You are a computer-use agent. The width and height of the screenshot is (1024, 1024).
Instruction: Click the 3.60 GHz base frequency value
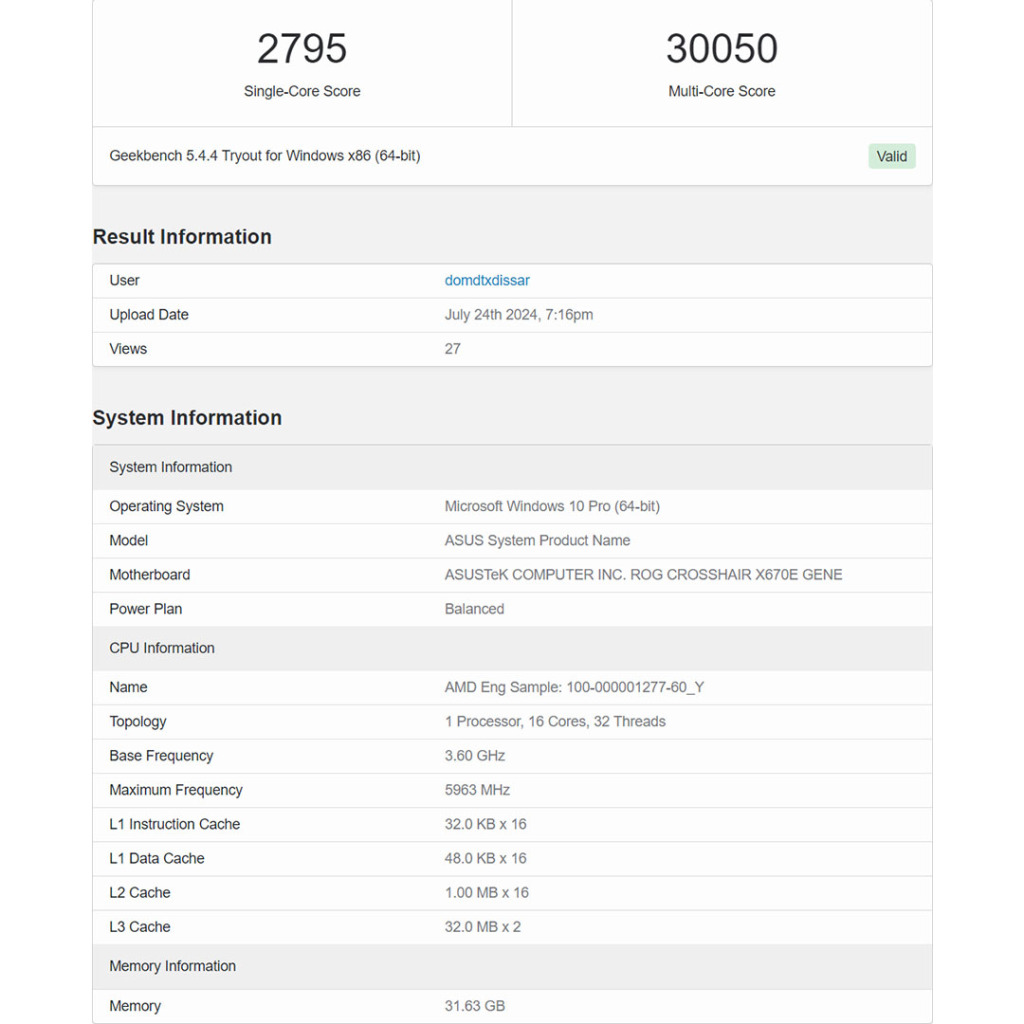click(475, 756)
